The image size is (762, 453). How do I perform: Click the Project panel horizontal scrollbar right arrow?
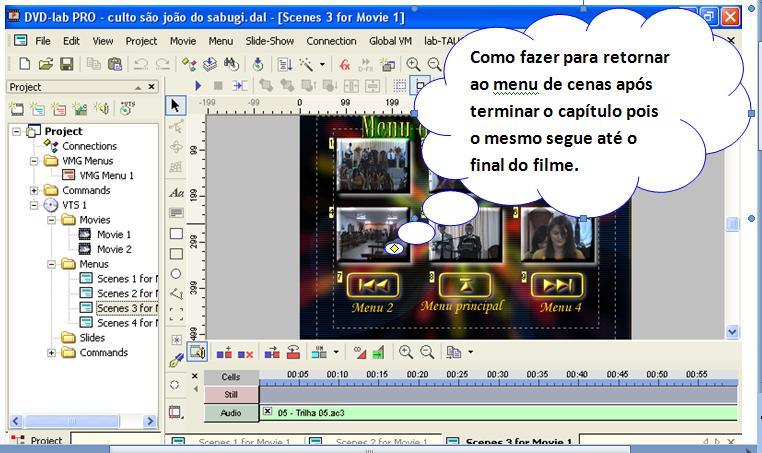[x=150, y=421]
